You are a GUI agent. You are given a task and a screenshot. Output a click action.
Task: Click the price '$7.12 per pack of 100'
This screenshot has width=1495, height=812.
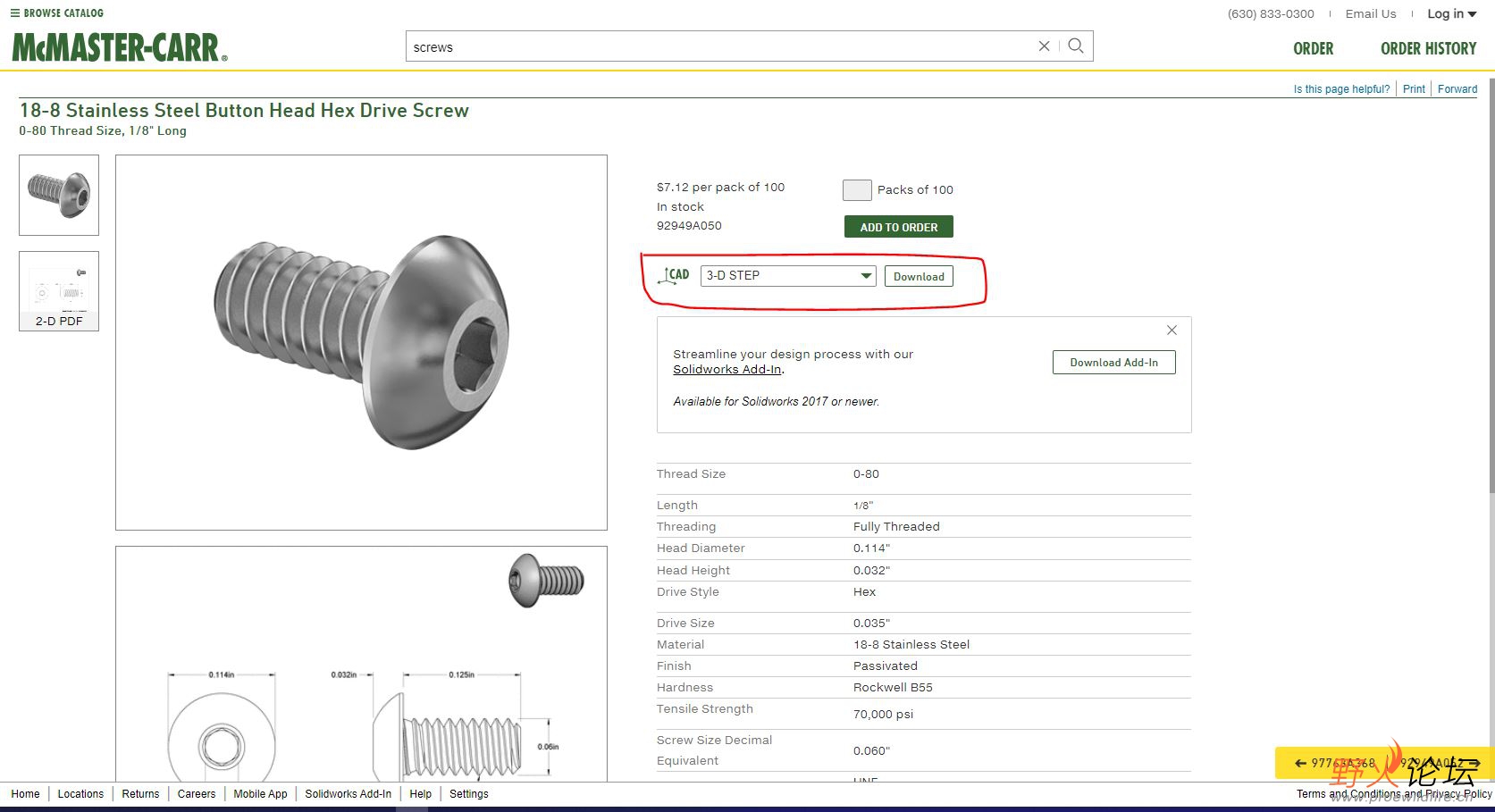[x=720, y=188]
